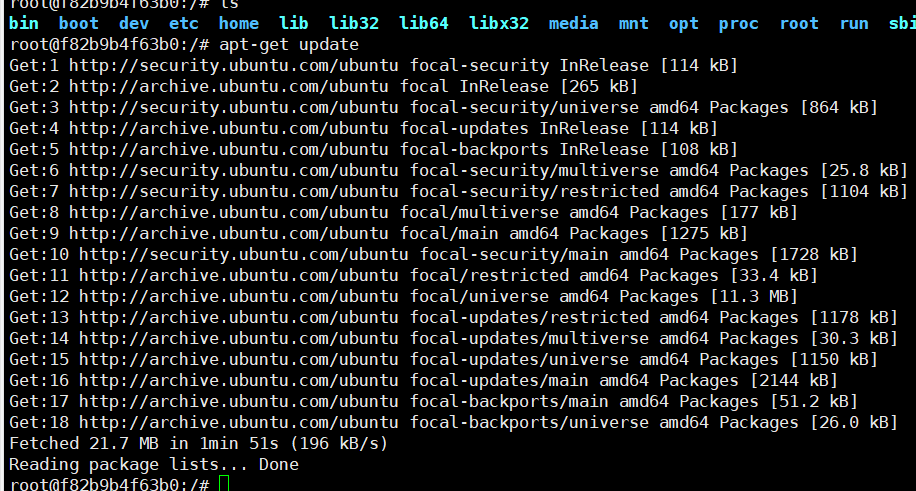Click the Get:2 focal InRelease line
916x491 pixels.
[323, 87]
